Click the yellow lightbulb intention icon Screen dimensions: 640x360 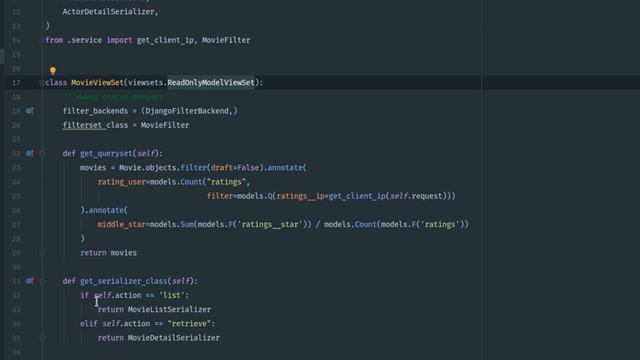pyautogui.click(x=53, y=71)
